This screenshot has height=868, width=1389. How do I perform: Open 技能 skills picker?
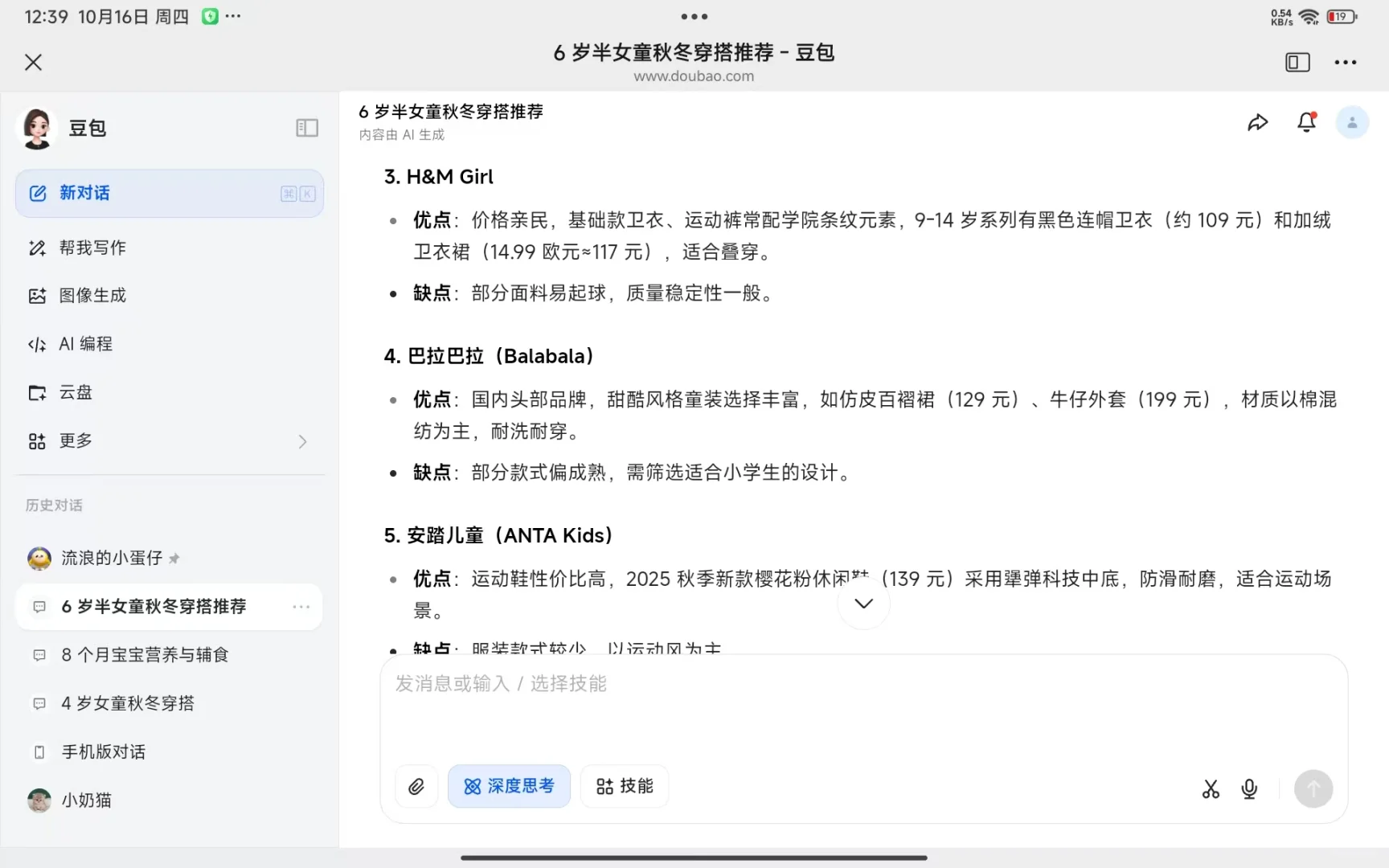(x=625, y=786)
